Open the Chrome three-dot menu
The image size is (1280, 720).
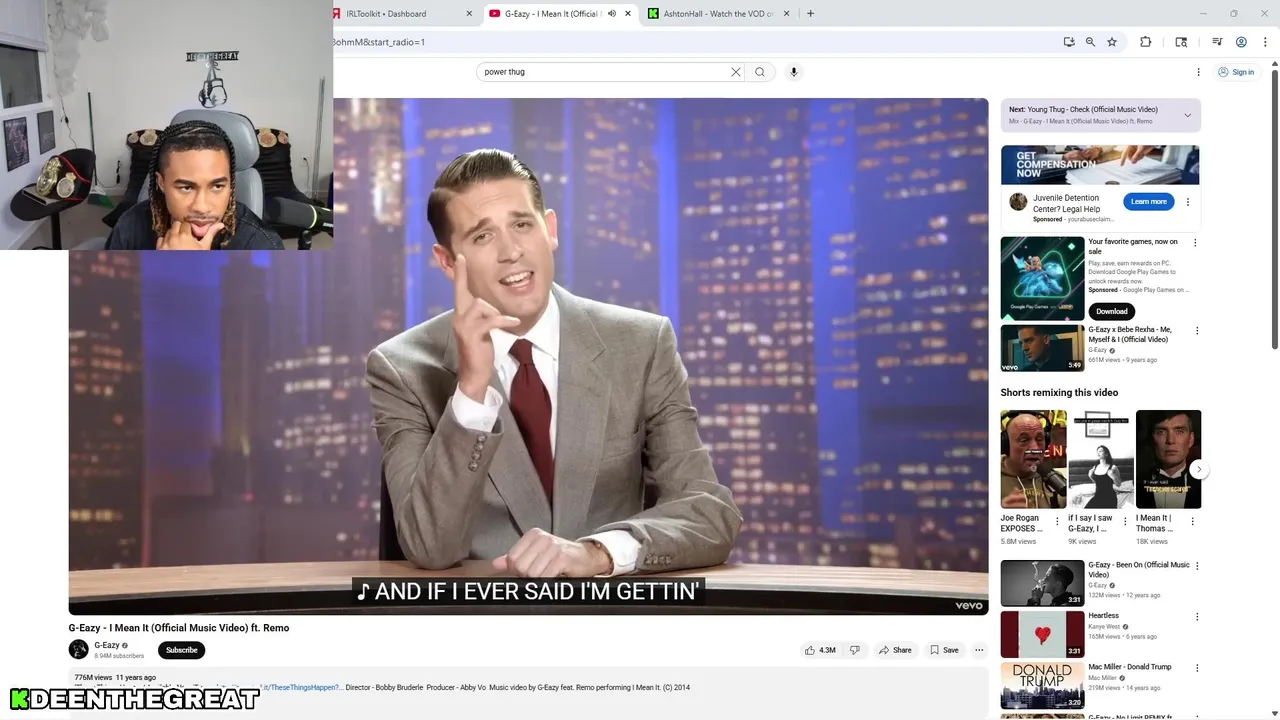click(x=1263, y=42)
